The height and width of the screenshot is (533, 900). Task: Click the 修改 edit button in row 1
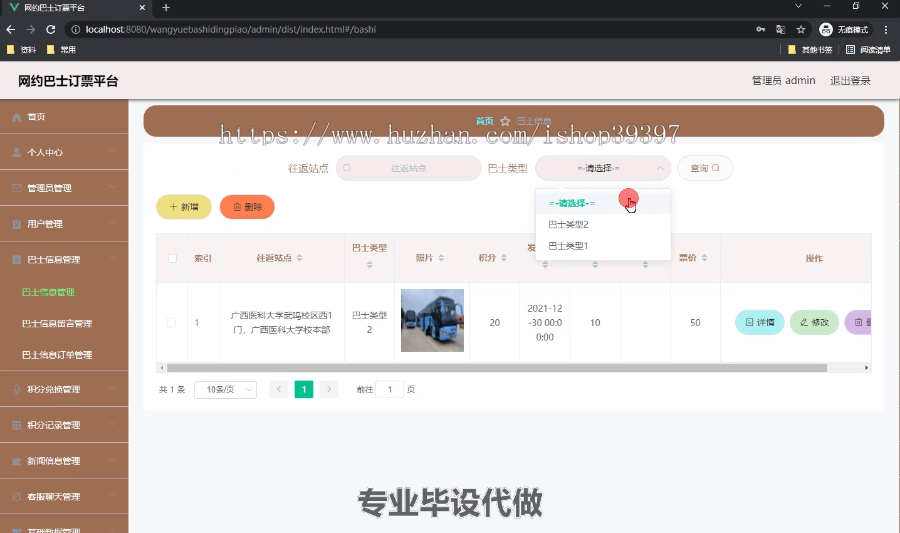point(814,322)
